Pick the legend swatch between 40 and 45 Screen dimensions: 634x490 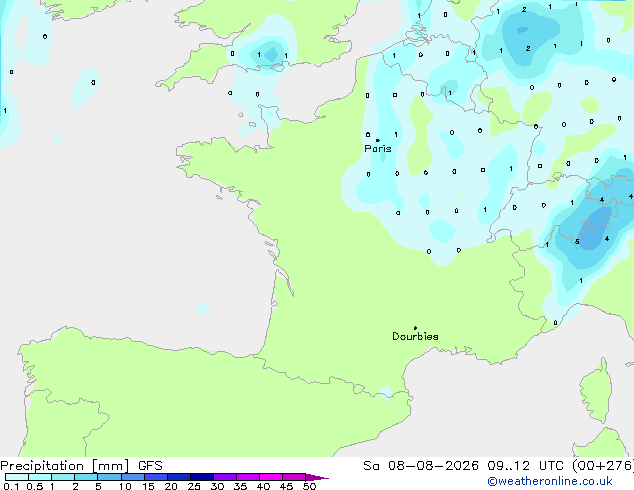click(x=271, y=477)
